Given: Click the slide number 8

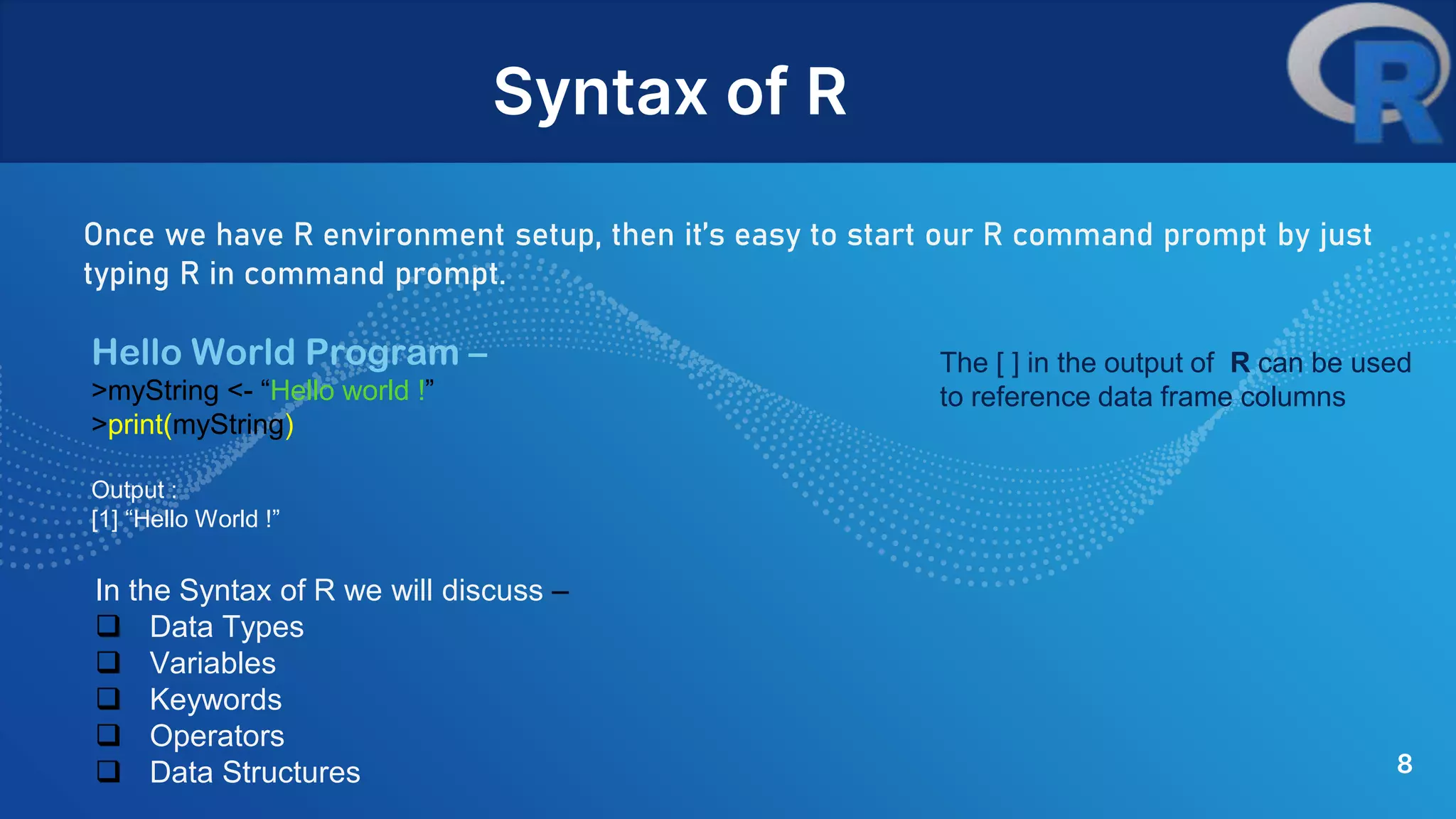Looking at the screenshot, I should tap(1404, 764).
